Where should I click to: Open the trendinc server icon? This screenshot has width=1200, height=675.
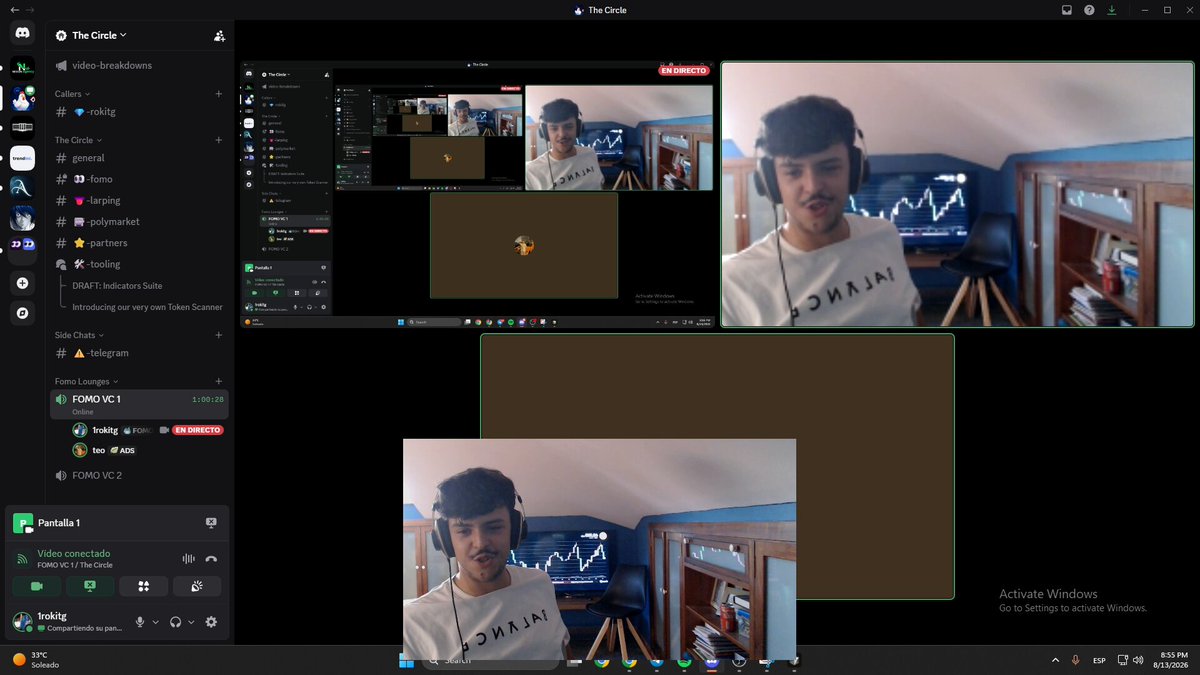[22, 157]
